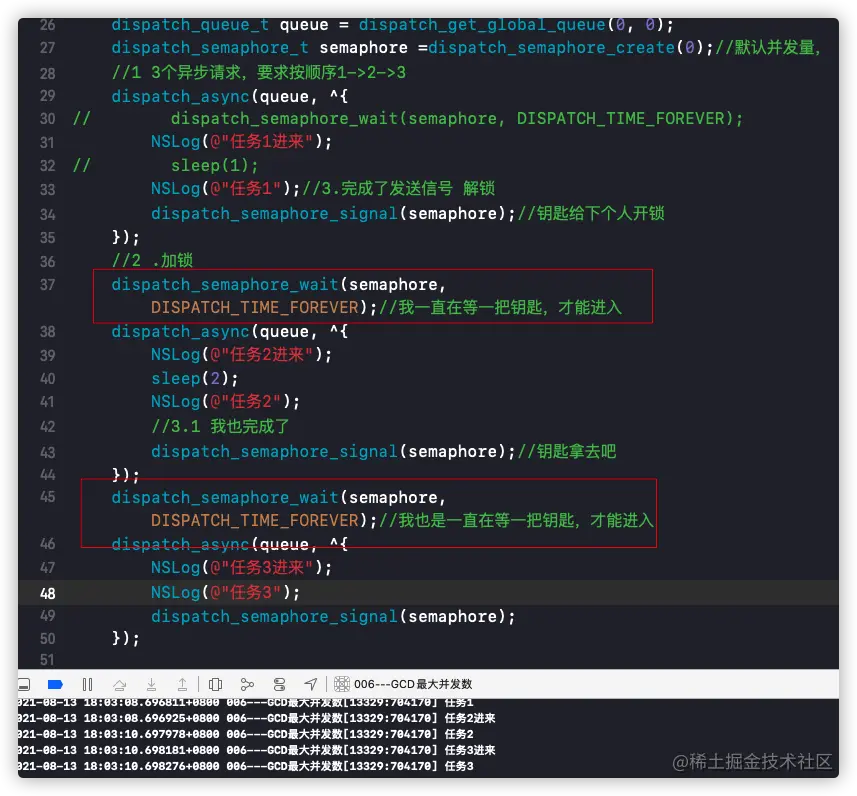Screen dimensions: 857x796
Task: Click dispatch_semaphore_create on line 27
Action: coord(552,48)
